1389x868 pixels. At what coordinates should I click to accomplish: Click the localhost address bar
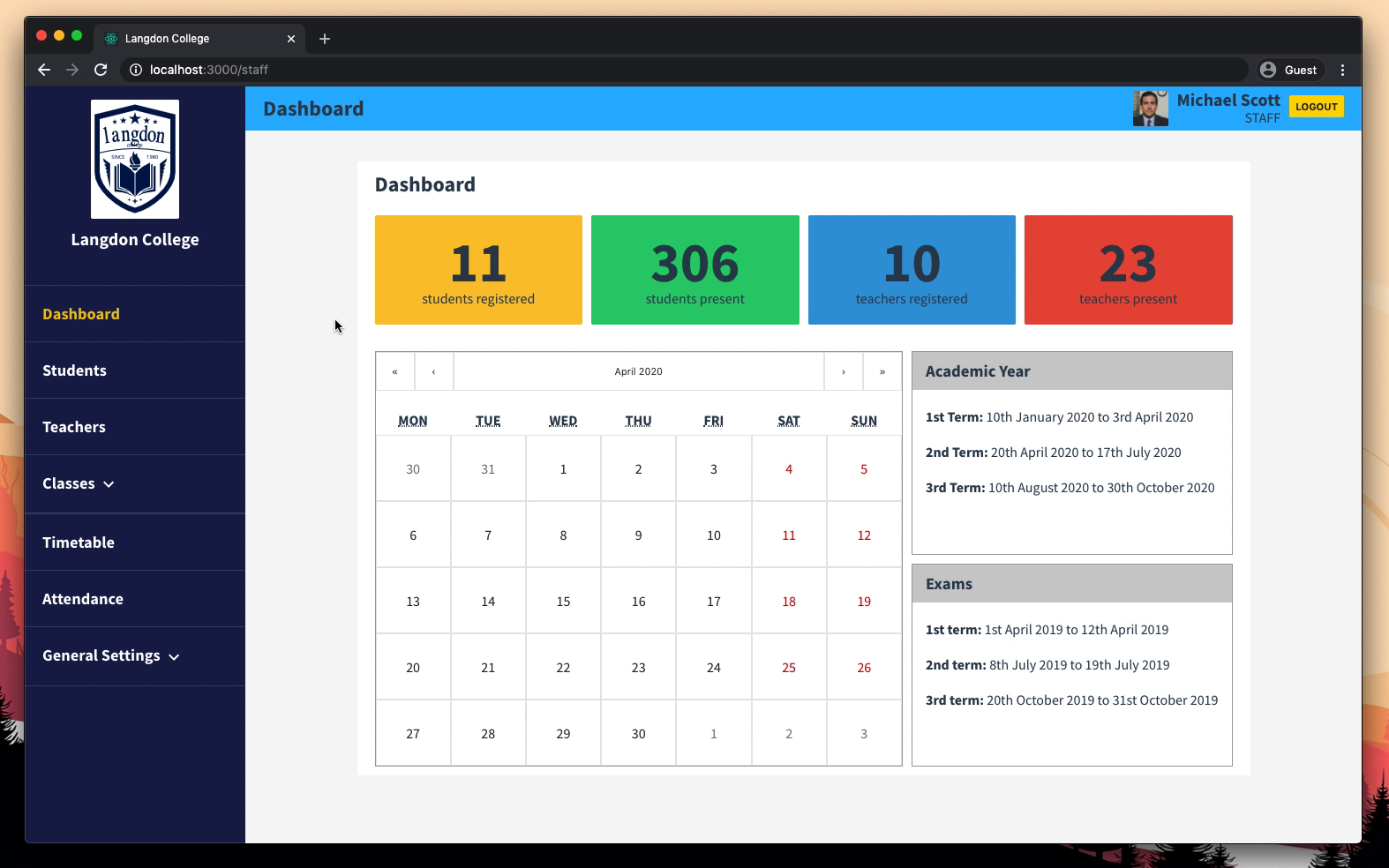point(618,70)
